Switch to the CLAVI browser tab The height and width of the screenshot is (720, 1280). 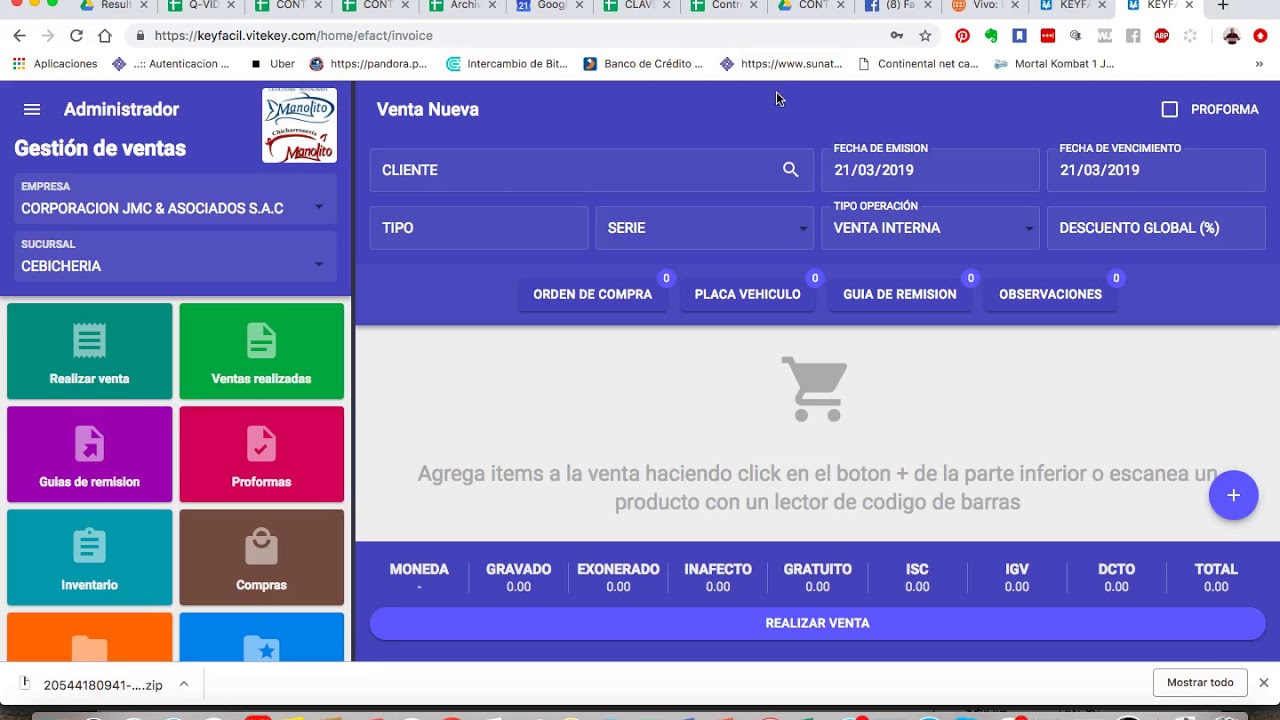[x=637, y=6]
